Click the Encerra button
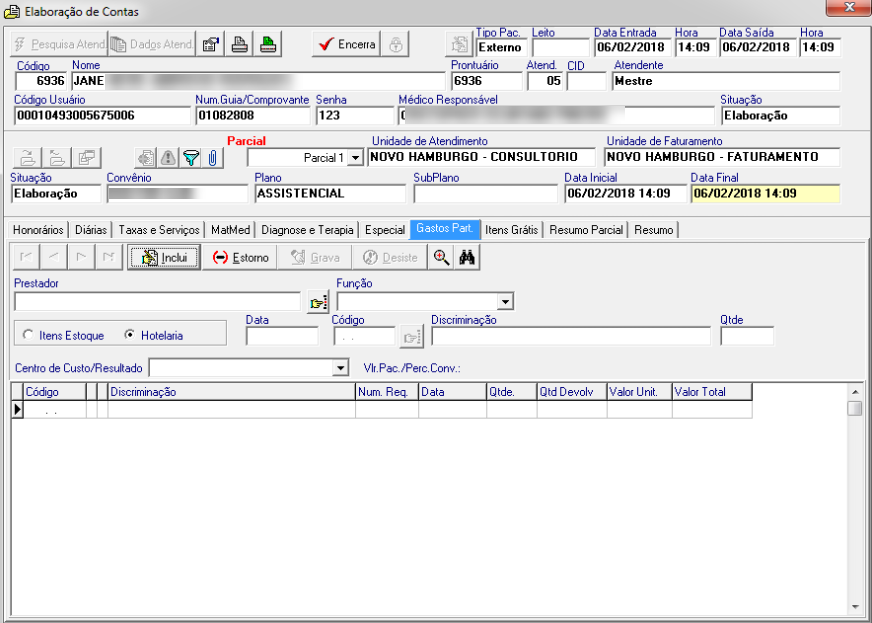The width and height of the screenshot is (872, 623). click(x=346, y=44)
